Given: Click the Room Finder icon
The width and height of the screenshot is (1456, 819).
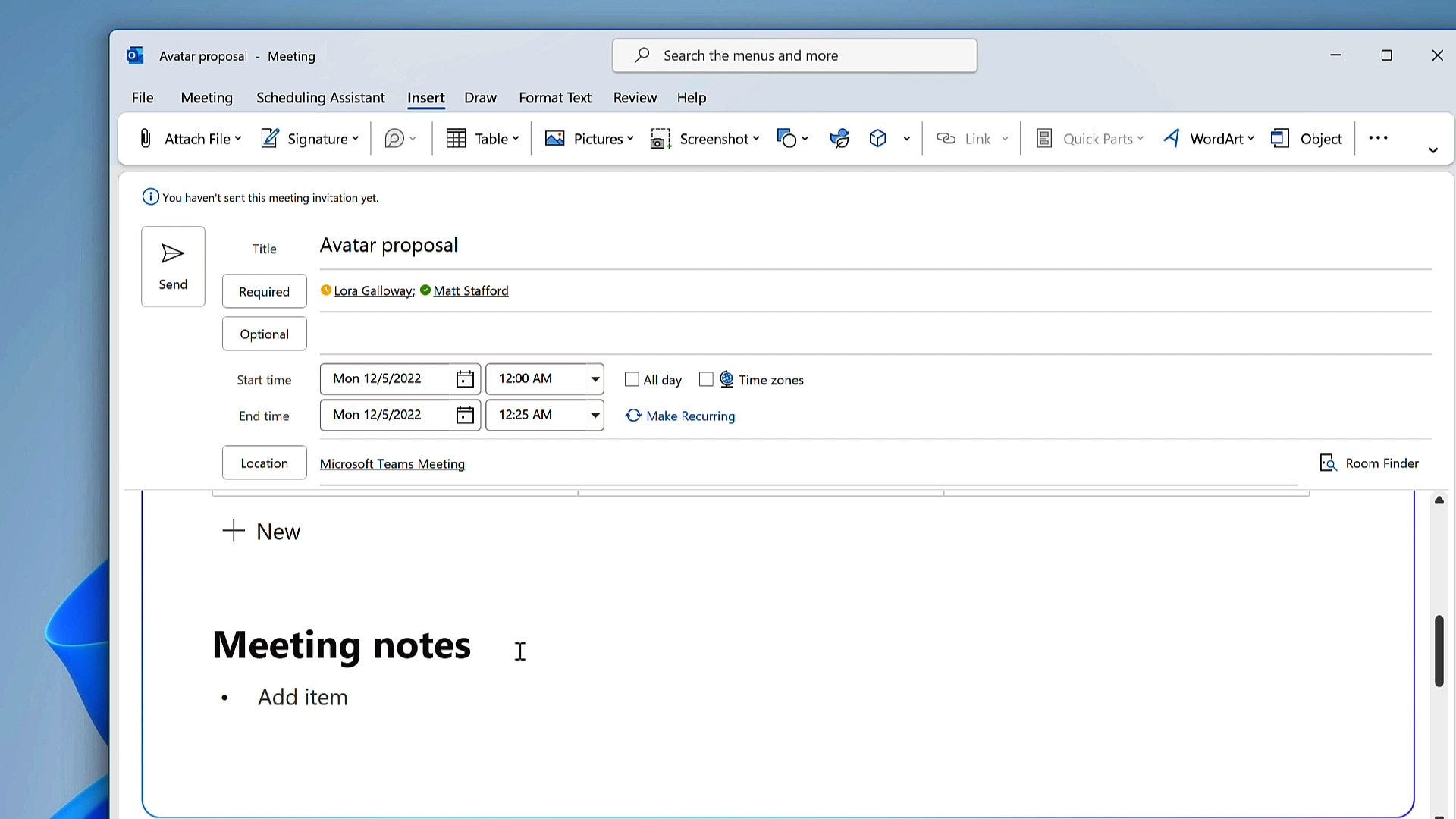Looking at the screenshot, I should (1328, 463).
